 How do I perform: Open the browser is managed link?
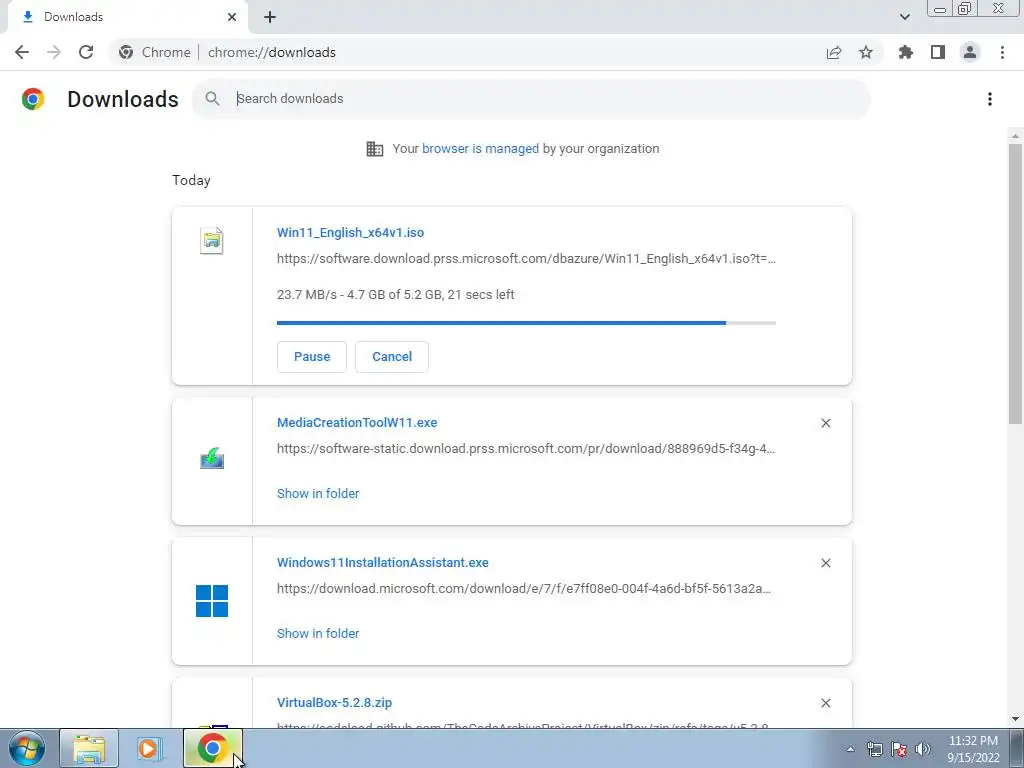pos(480,149)
